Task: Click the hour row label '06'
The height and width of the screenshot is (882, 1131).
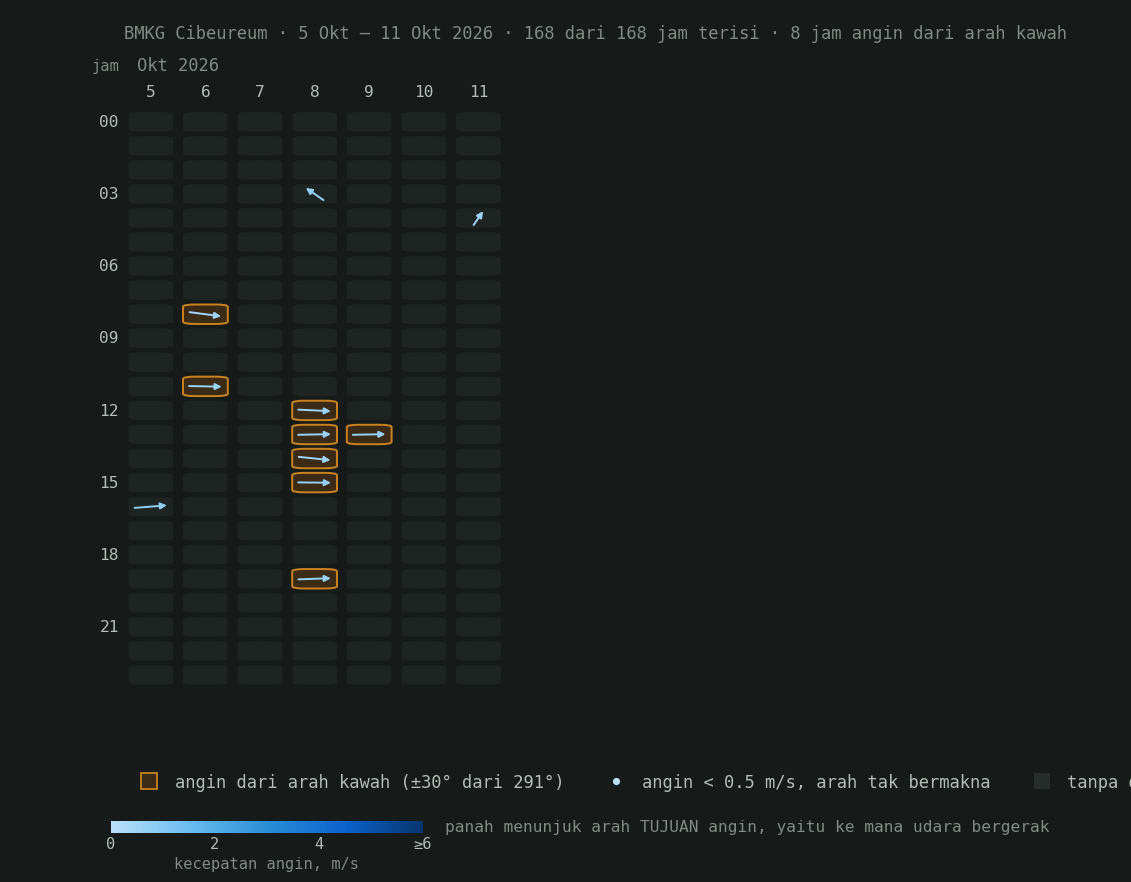Action: tap(108, 266)
